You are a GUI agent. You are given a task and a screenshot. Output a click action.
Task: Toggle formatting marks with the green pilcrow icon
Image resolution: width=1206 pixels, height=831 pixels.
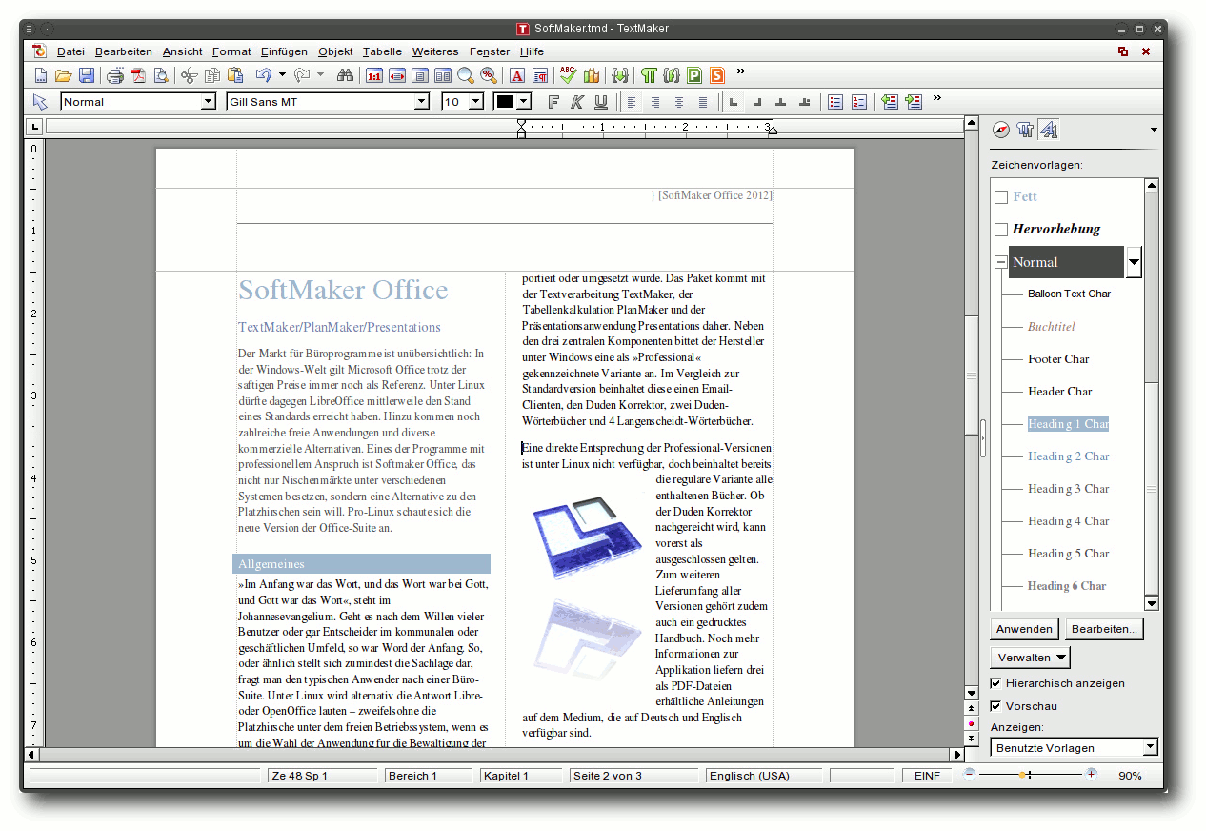pos(648,75)
